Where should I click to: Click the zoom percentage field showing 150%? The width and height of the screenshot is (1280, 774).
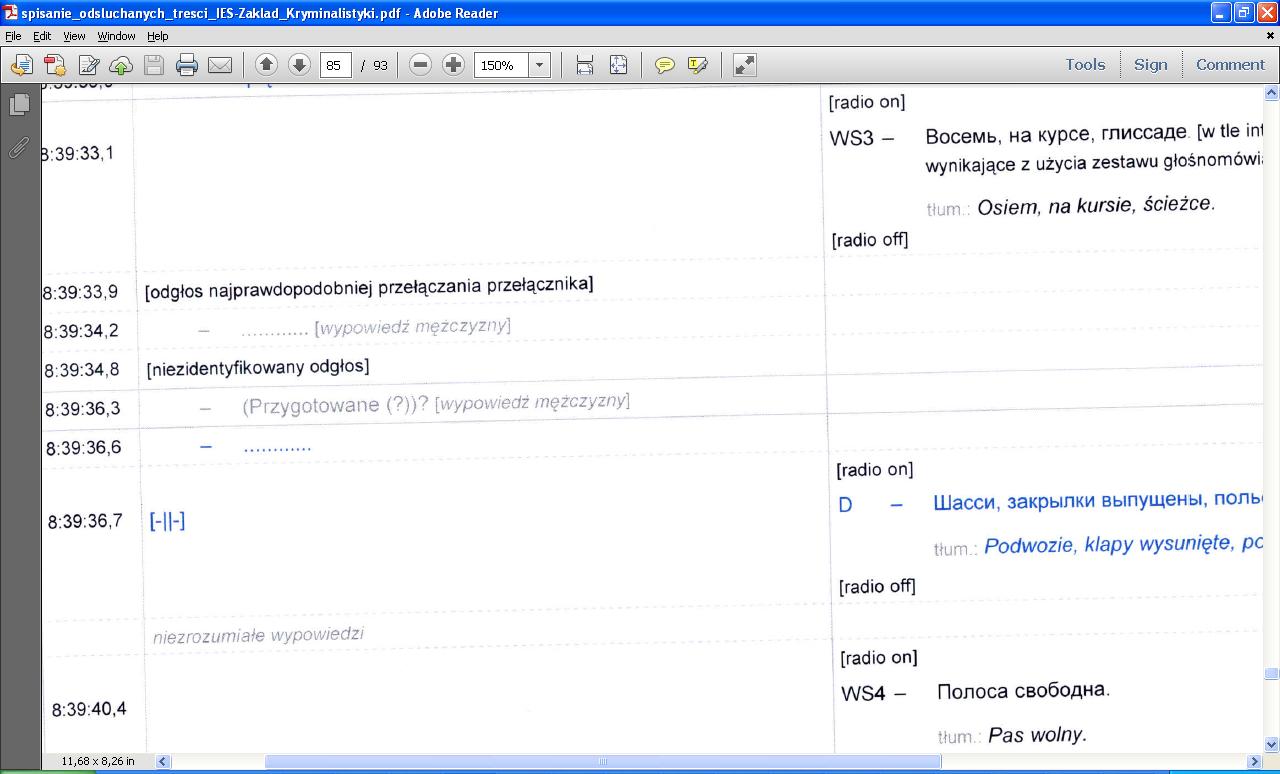pyautogui.click(x=502, y=65)
